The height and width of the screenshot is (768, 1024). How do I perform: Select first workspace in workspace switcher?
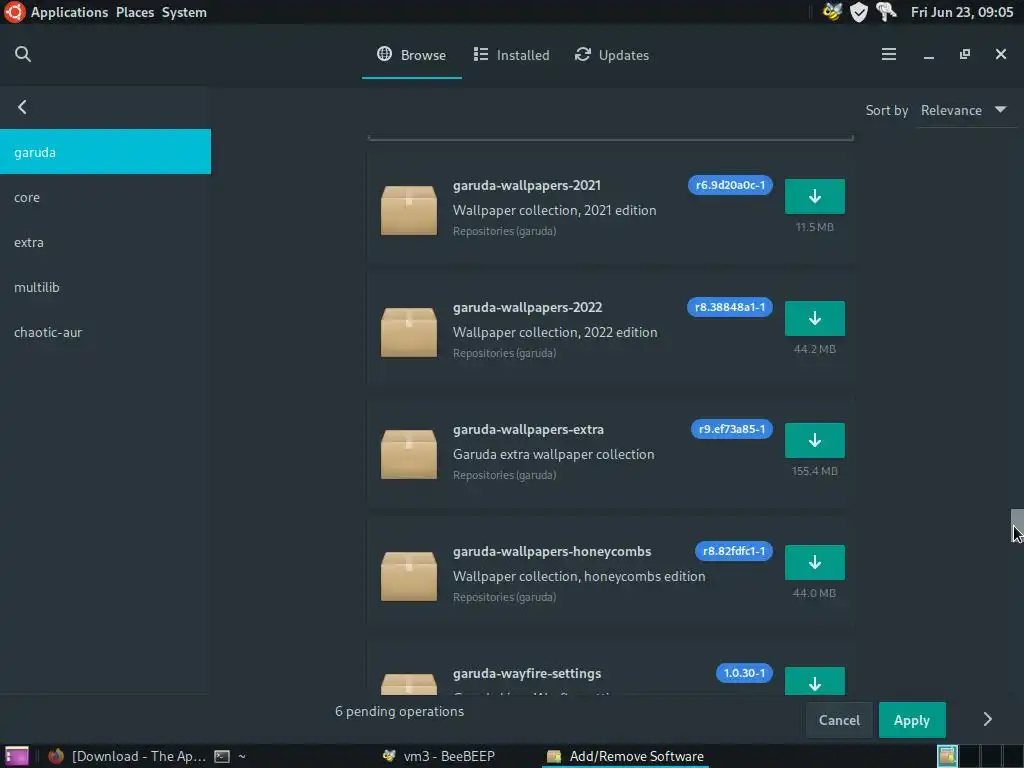947,756
